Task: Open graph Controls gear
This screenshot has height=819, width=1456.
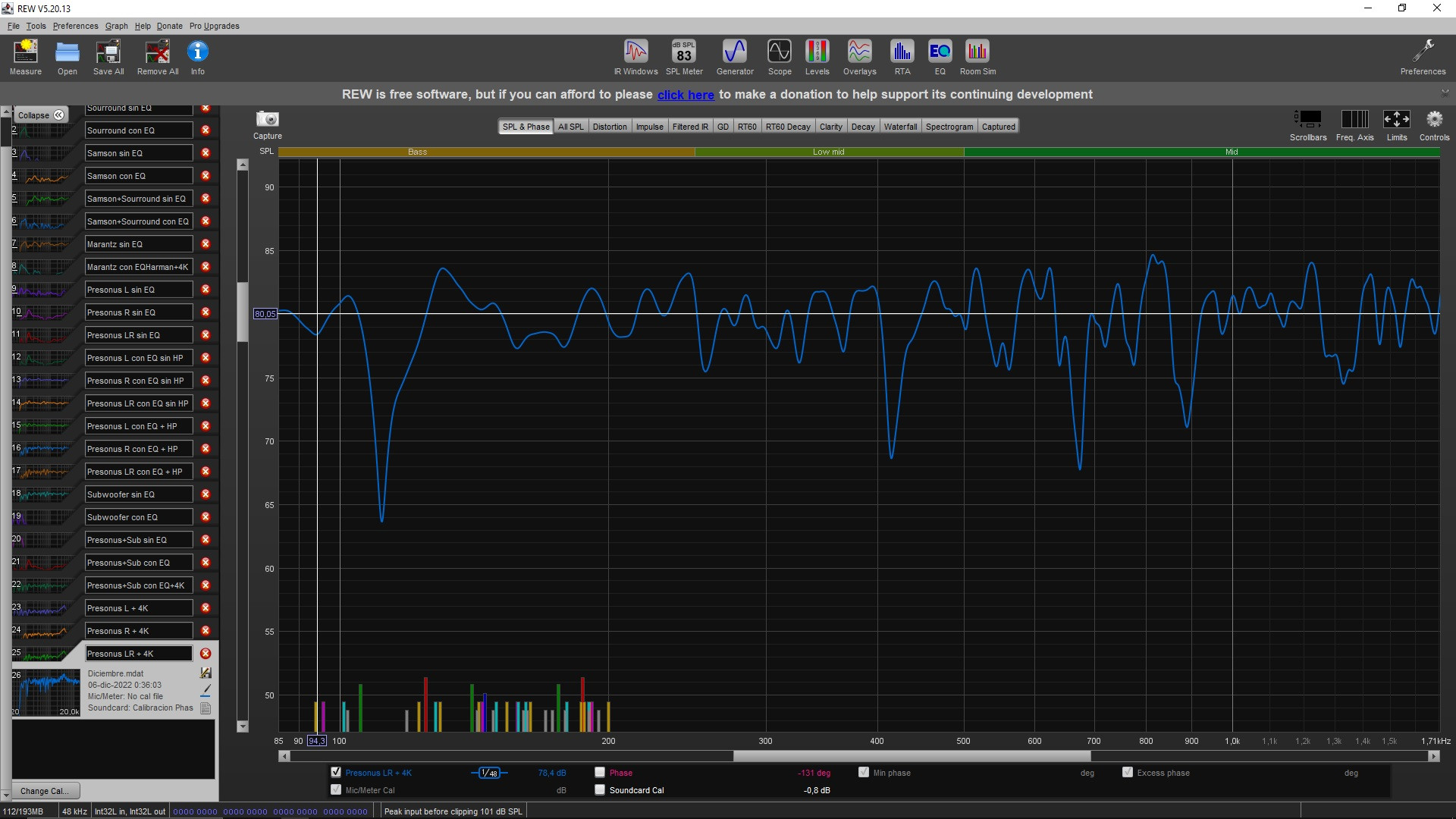Action: [1433, 120]
